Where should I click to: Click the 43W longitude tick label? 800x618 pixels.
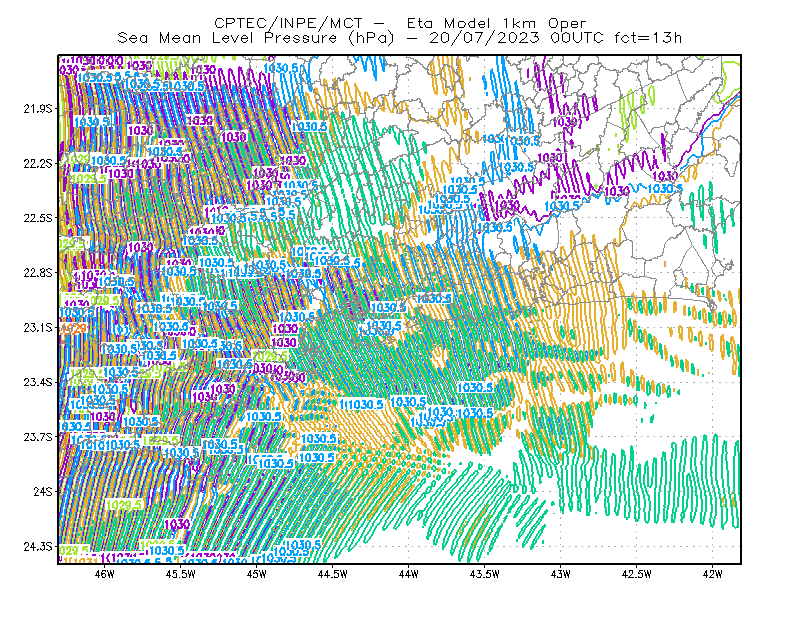(561, 574)
